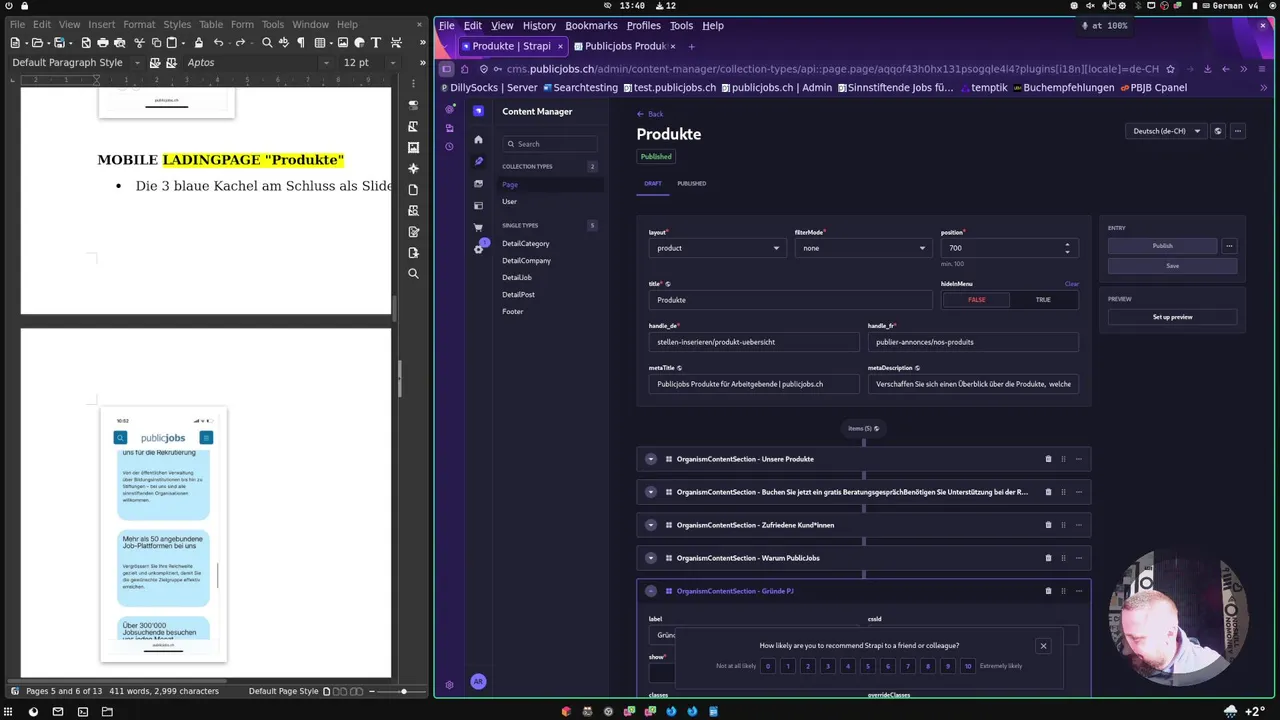The image size is (1280, 720).
Task: Select rating 0 in Strapi survey
Action: point(768,666)
